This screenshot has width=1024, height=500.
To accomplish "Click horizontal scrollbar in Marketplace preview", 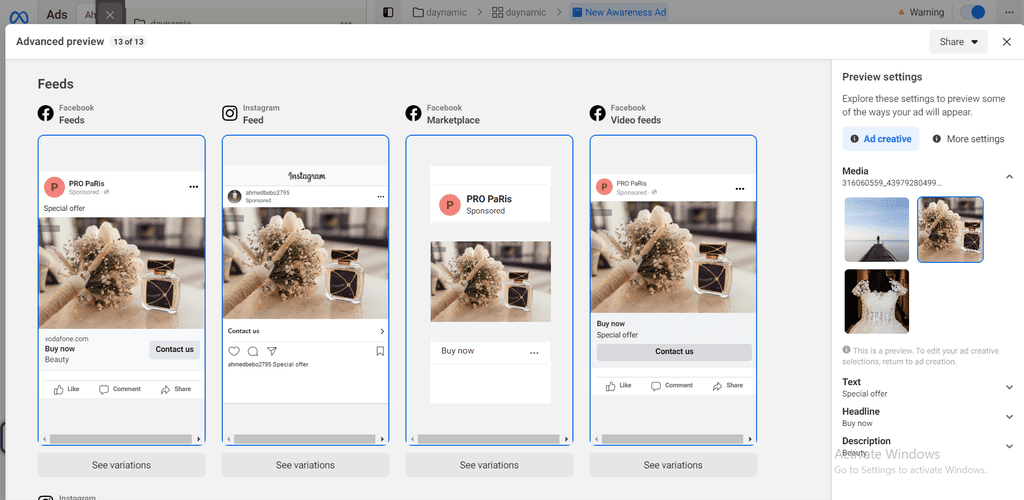I will (489, 439).
